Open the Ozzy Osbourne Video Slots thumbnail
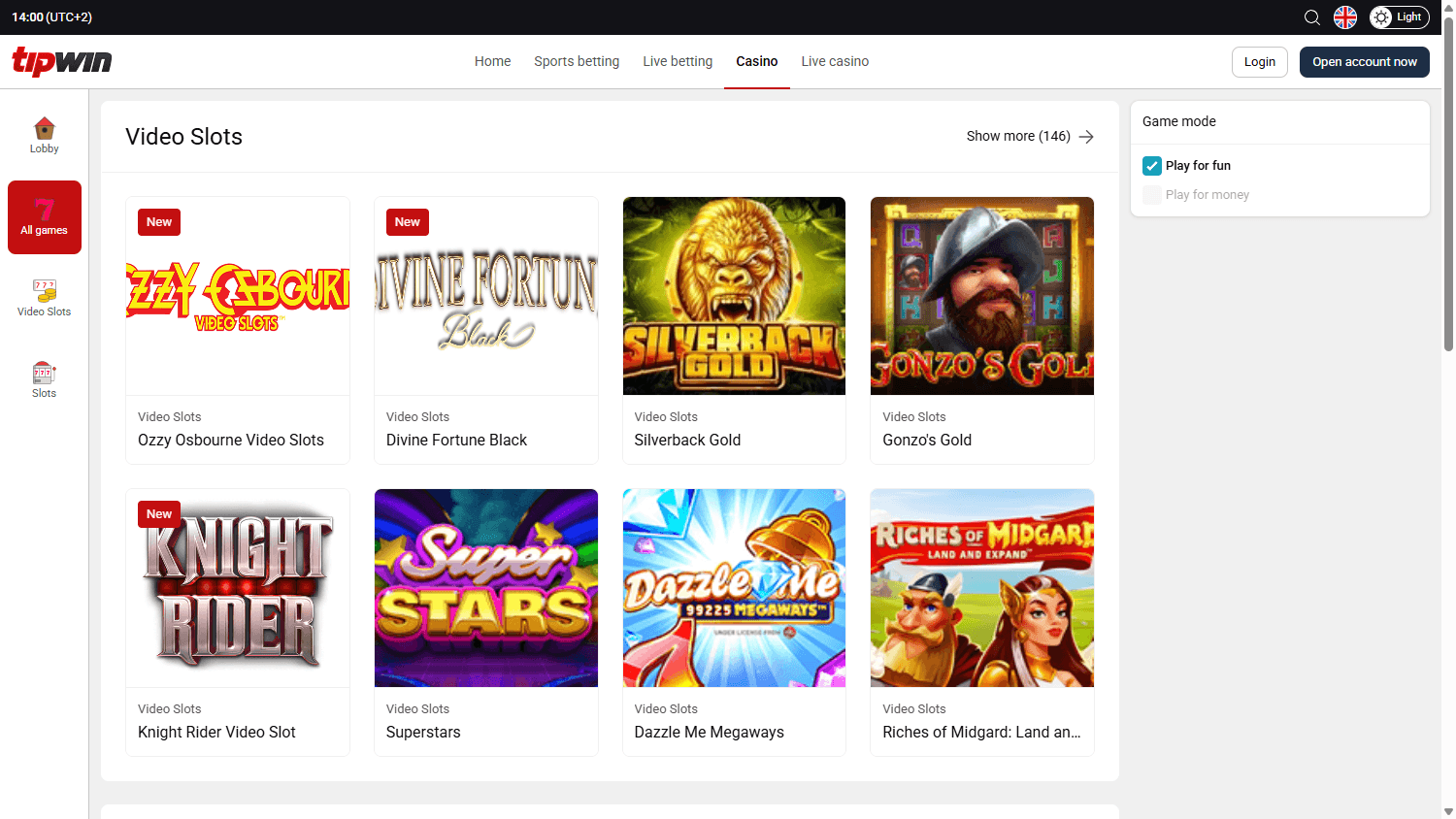Screen dimensions: 1456x819 pyautogui.click(x=238, y=296)
